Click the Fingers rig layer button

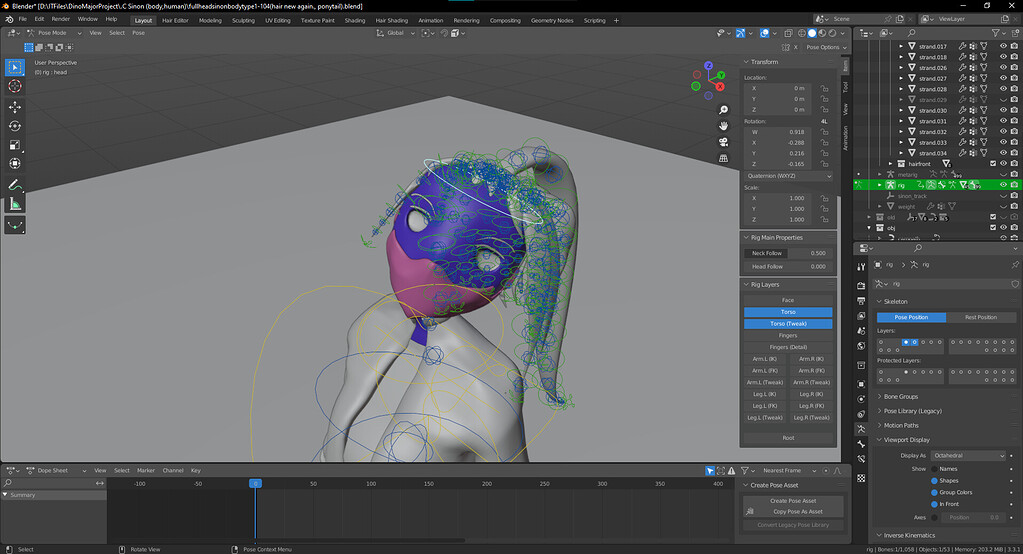[x=788, y=335]
